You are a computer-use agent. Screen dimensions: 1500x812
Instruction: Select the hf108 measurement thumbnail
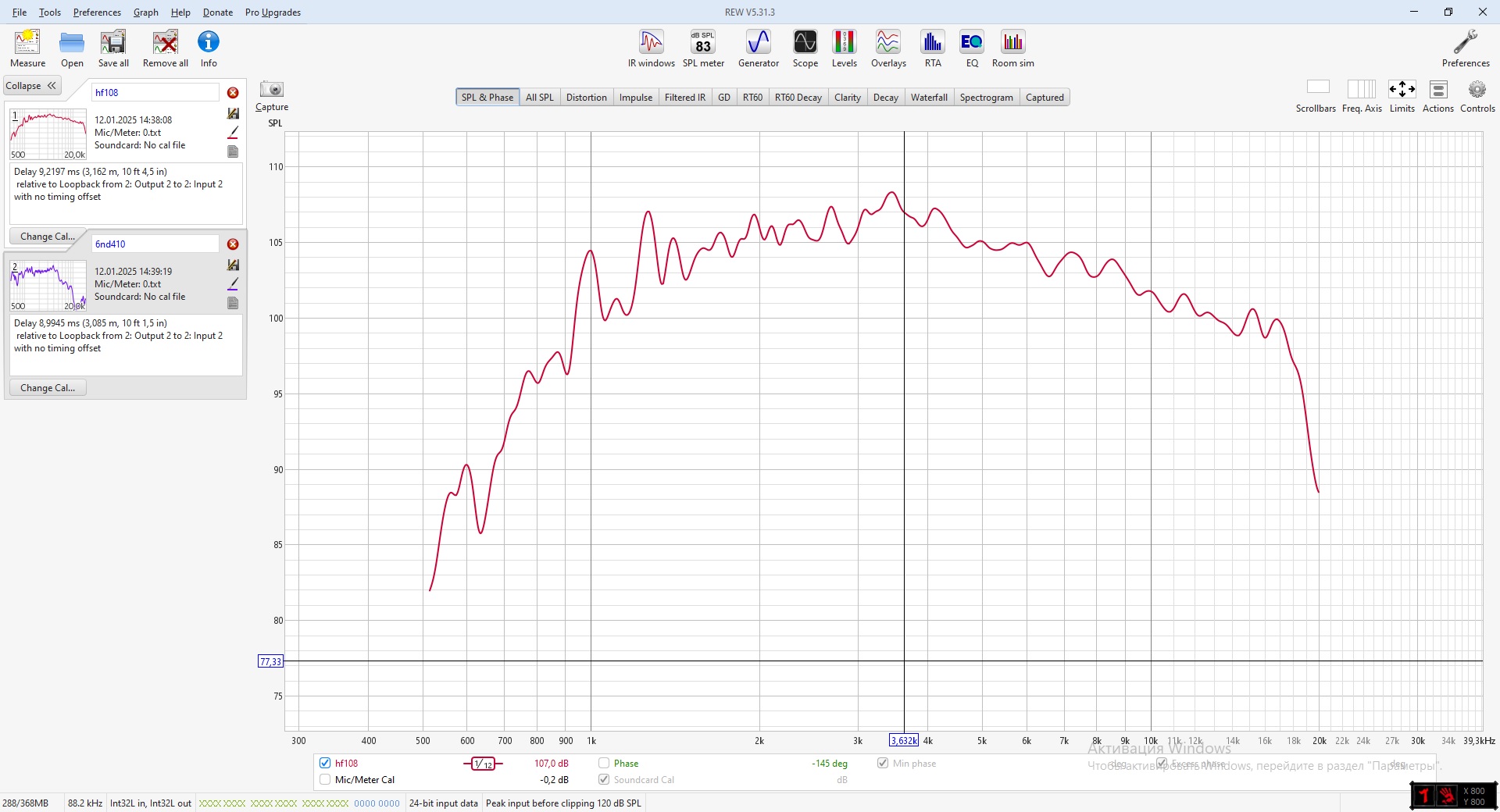click(x=48, y=134)
